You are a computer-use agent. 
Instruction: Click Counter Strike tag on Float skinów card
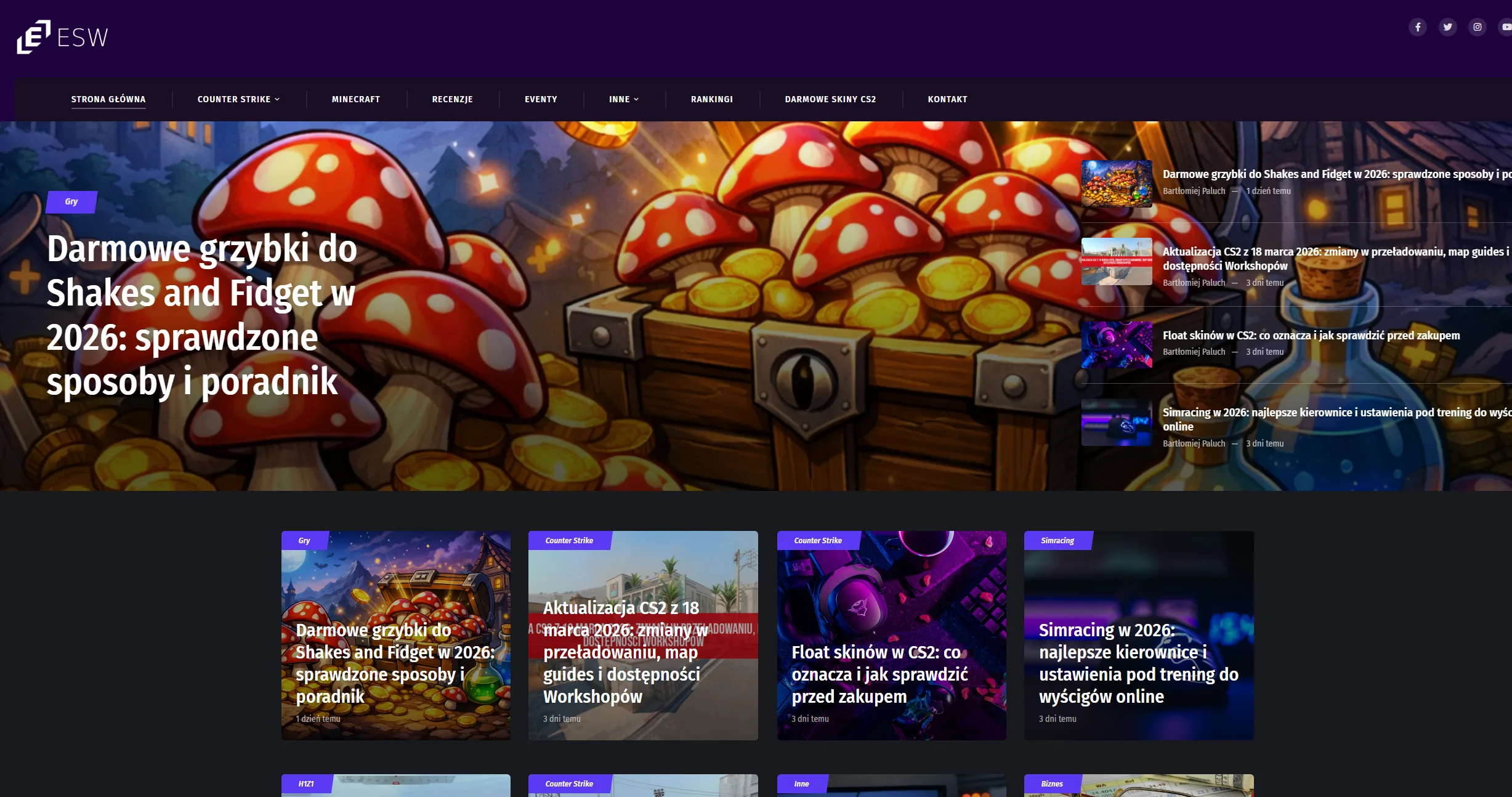(818, 541)
